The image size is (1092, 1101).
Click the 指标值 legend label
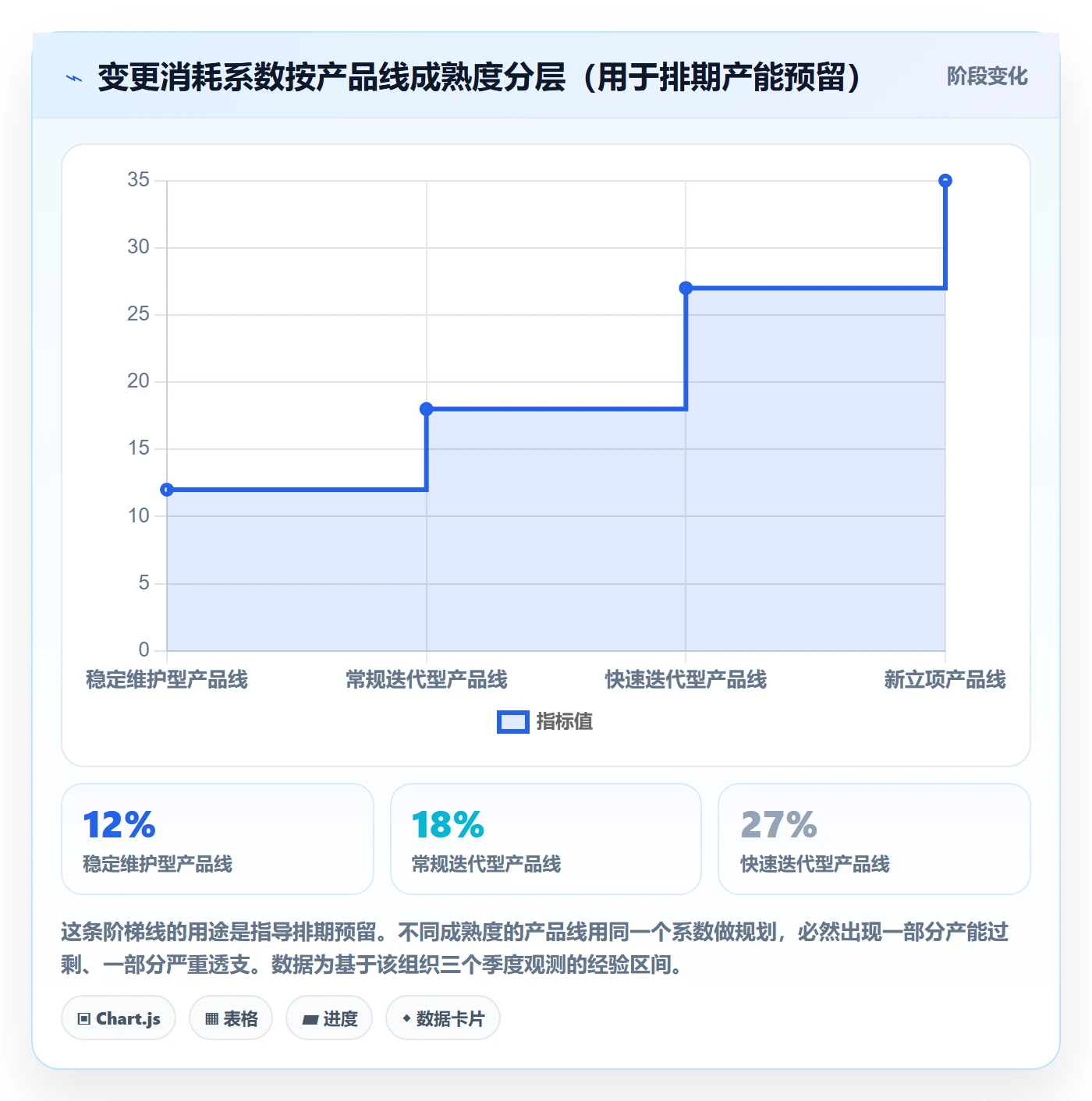click(565, 722)
